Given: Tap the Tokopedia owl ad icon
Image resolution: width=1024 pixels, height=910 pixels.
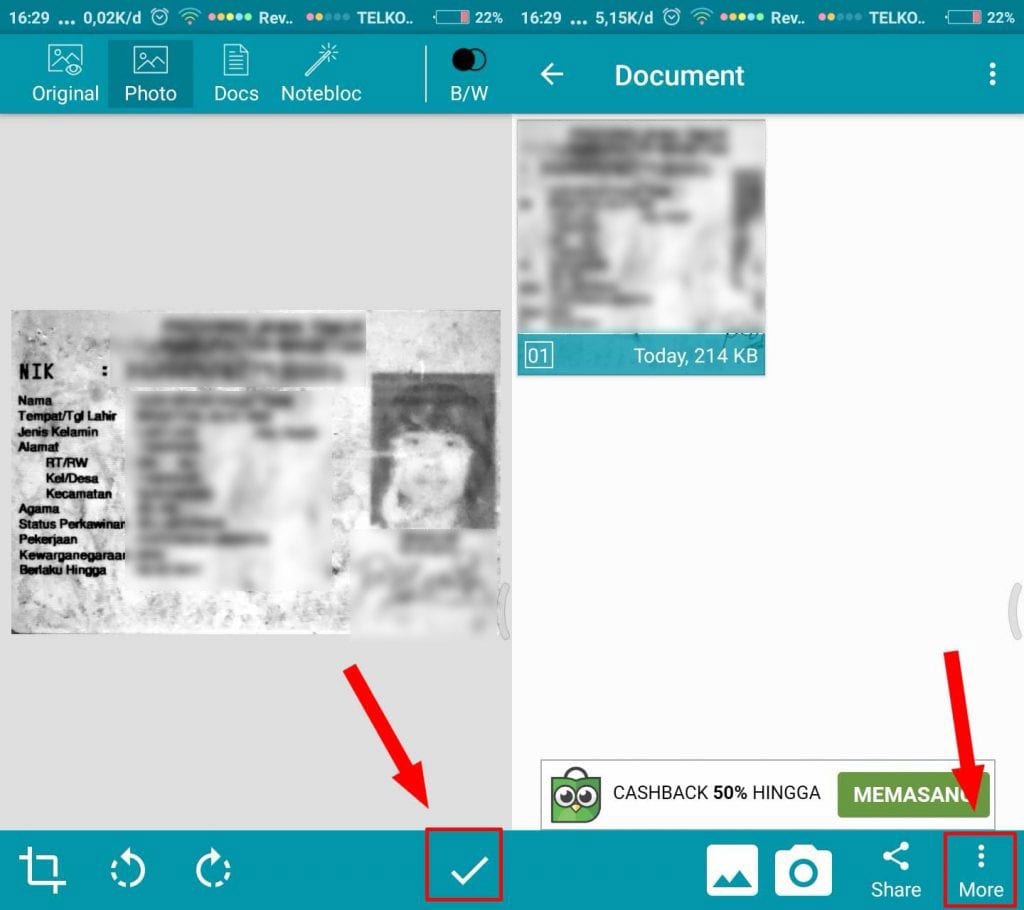Looking at the screenshot, I should [x=575, y=794].
